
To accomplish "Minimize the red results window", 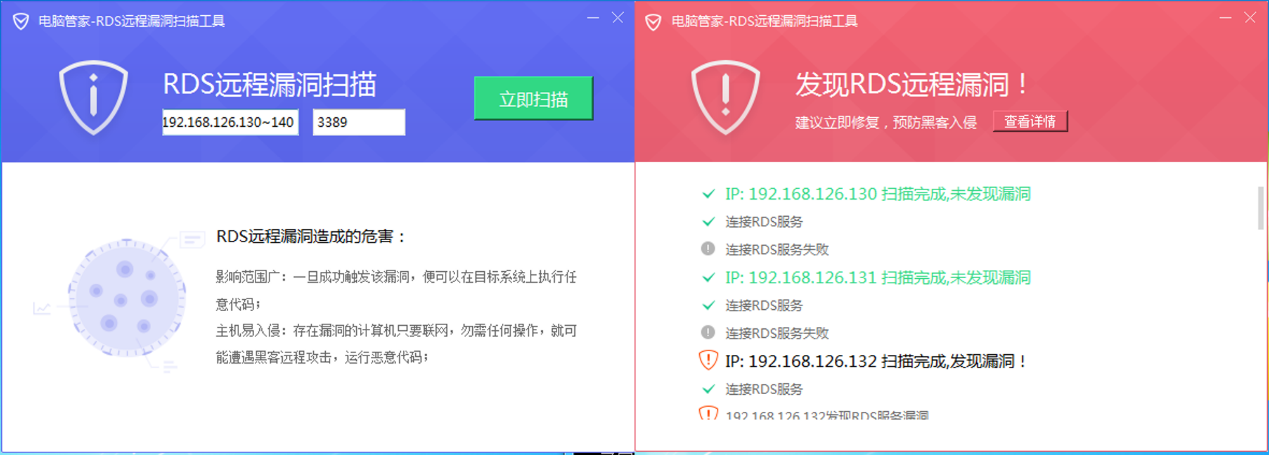I will [1226, 18].
